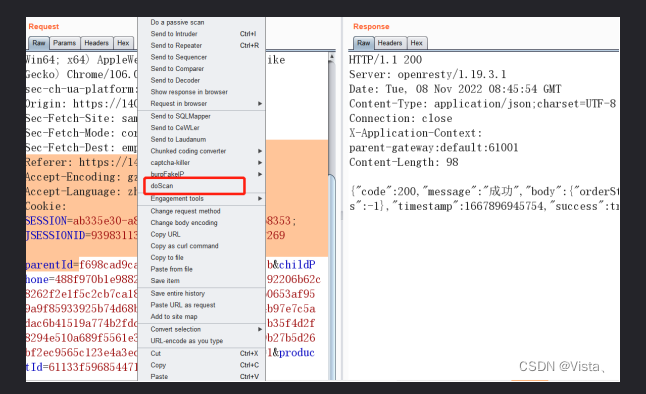The height and width of the screenshot is (394, 646).
Task: Click 'Content-Length: 98' header line
Action: pyautogui.click(x=403, y=162)
